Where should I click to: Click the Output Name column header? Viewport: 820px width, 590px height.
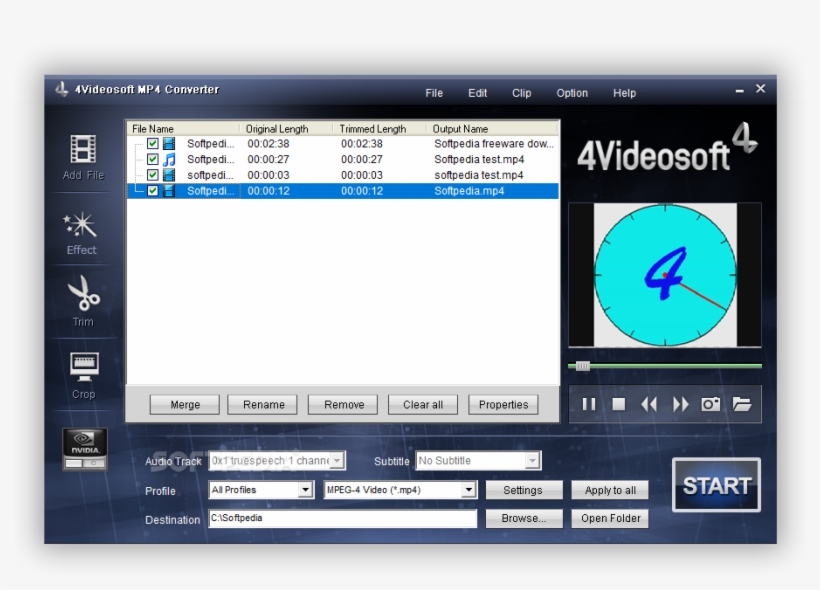(493, 129)
